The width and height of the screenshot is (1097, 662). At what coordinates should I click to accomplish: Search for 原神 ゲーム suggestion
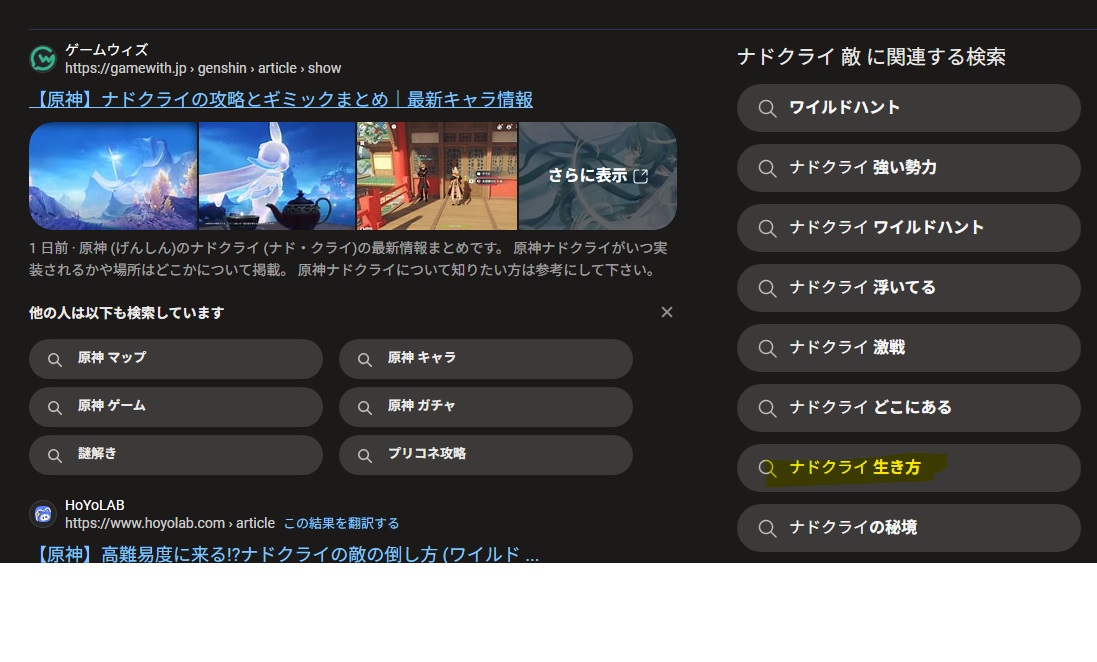coord(176,407)
